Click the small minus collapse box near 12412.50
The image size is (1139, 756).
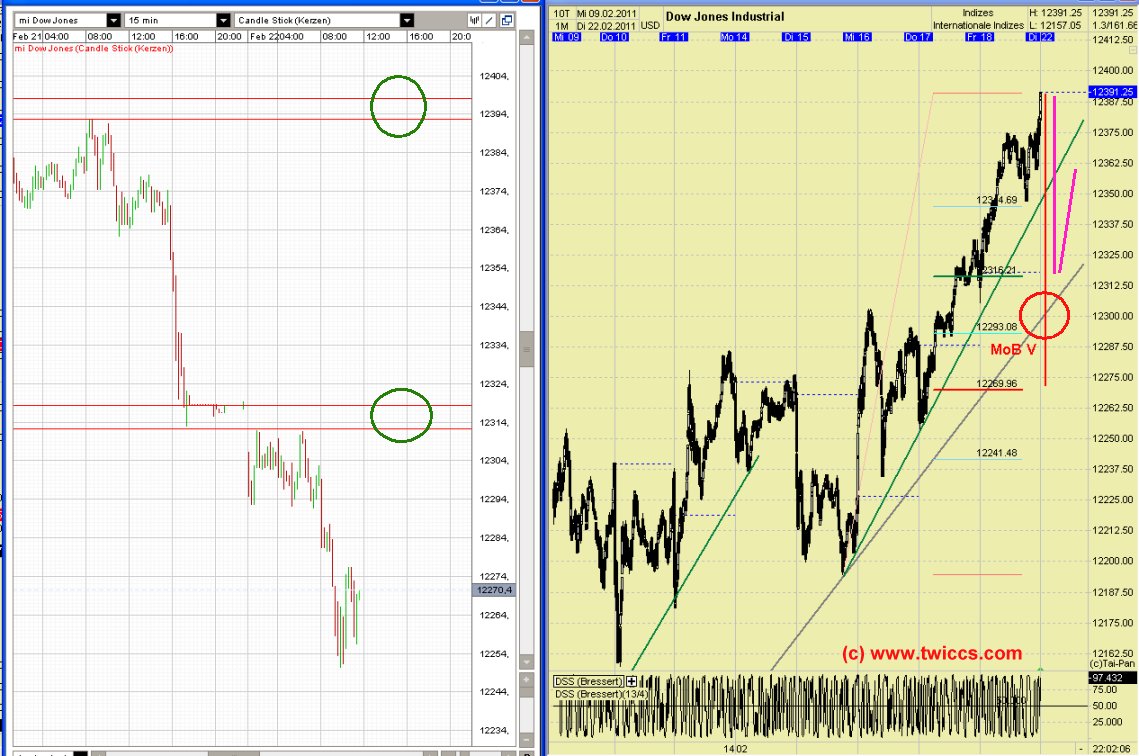[1133, 50]
